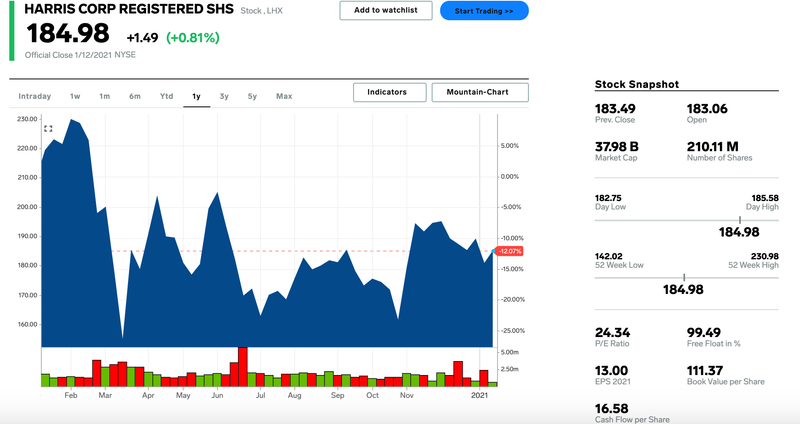Open the Indicators dropdown
Image resolution: width=800 pixels, height=424 pixels.
point(390,92)
